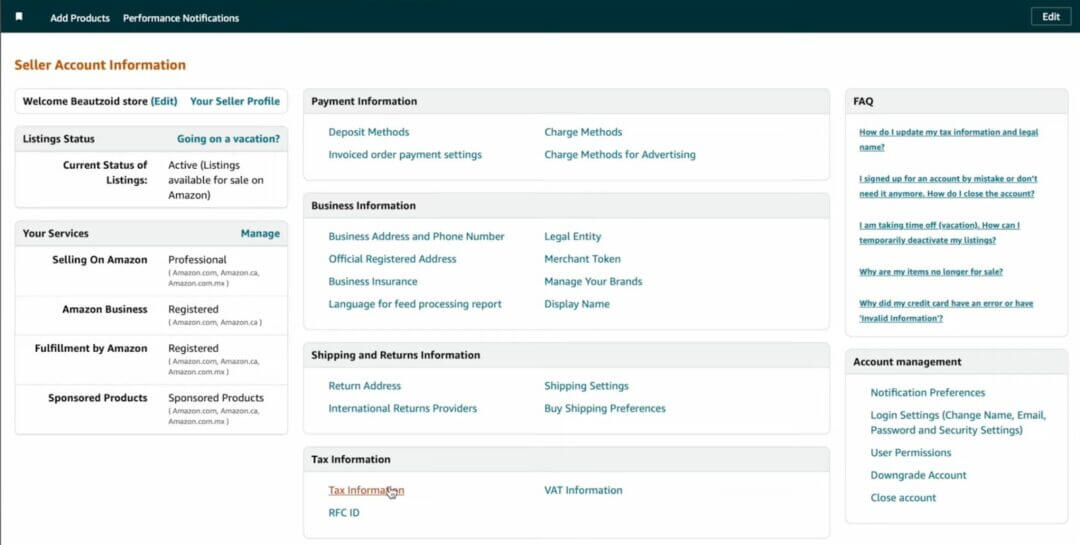The height and width of the screenshot is (545, 1080).
Task: Open International Returns Providers
Action: [x=402, y=409]
